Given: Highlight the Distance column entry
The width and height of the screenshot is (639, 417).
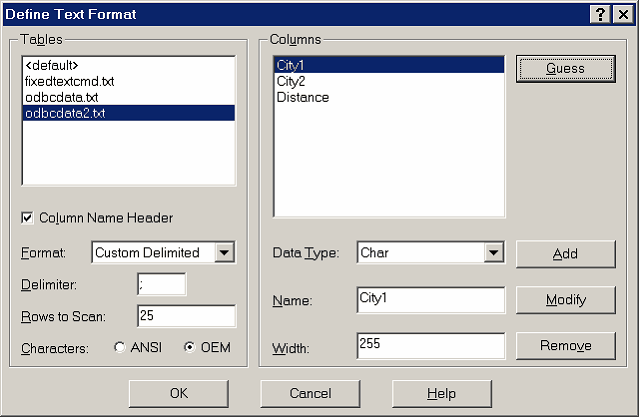Looking at the screenshot, I should click(x=302, y=97).
